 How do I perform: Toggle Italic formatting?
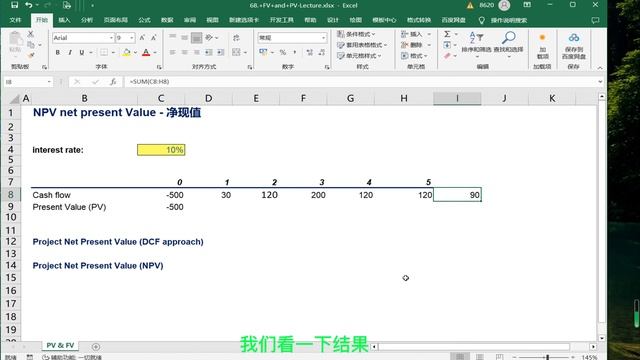tap(70, 52)
